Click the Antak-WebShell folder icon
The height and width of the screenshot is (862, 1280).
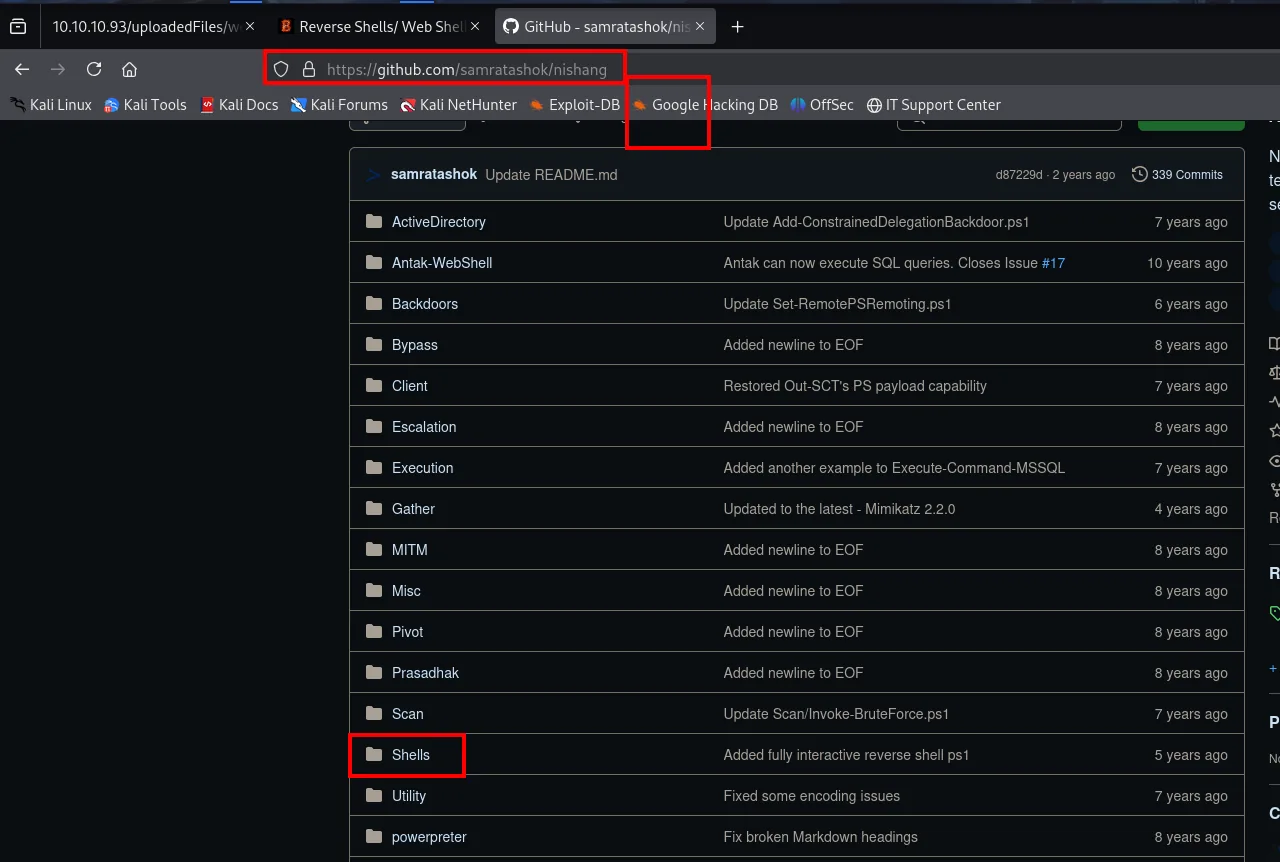[x=374, y=262]
